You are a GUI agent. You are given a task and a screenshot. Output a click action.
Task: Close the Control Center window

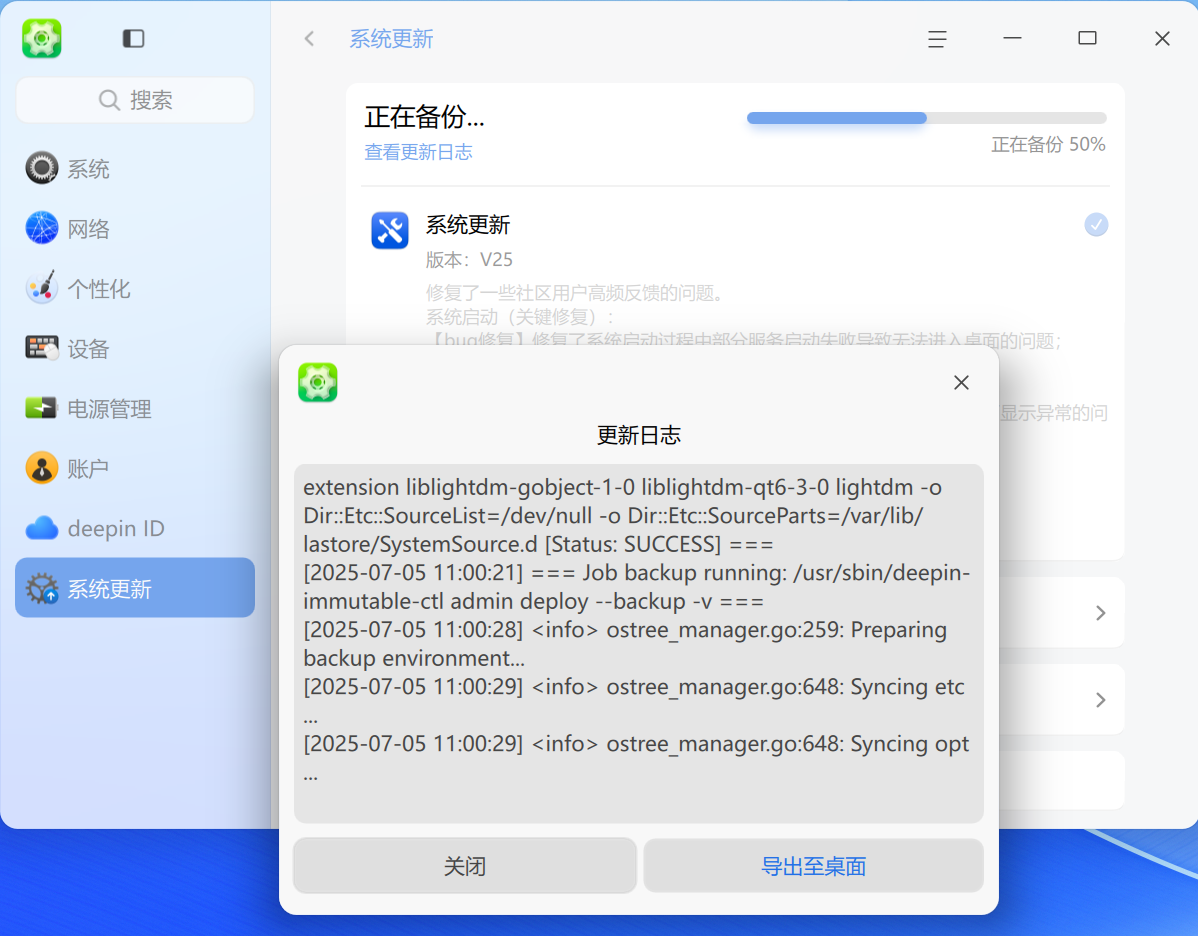pyautogui.click(x=1162, y=38)
